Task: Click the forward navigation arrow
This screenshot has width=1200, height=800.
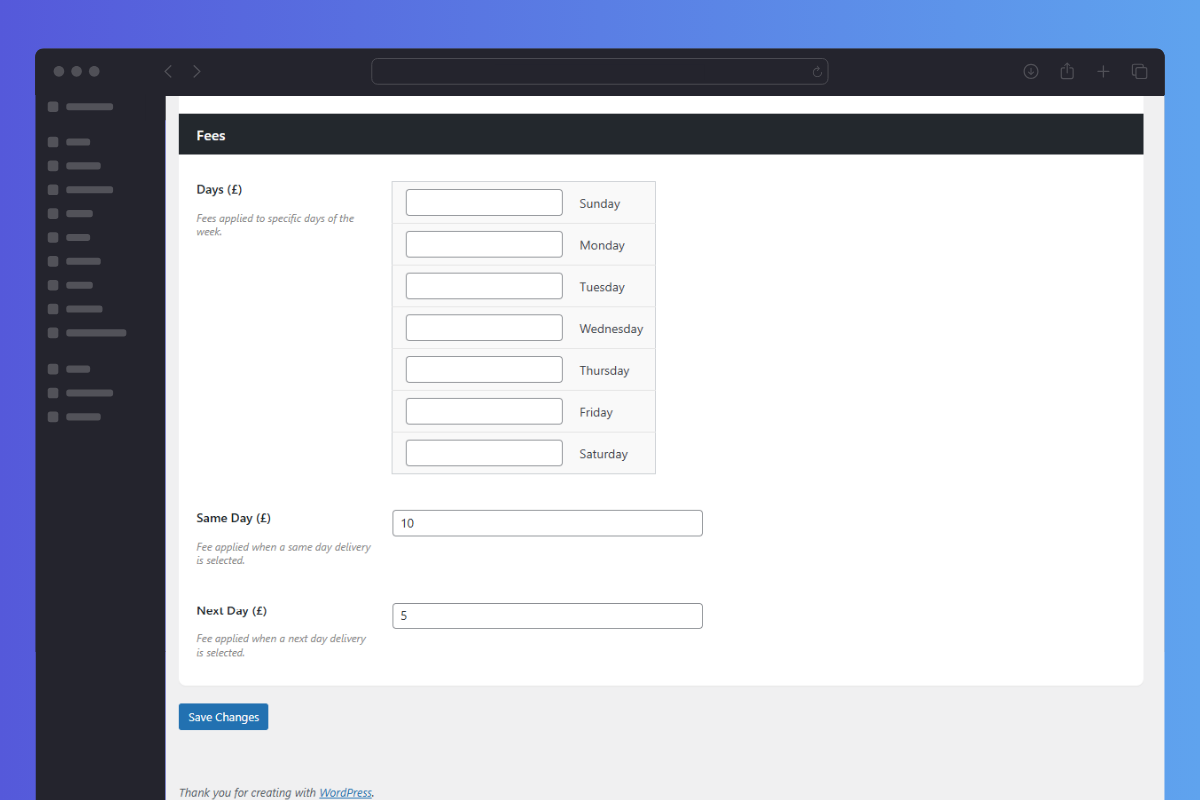Action: pos(196,71)
